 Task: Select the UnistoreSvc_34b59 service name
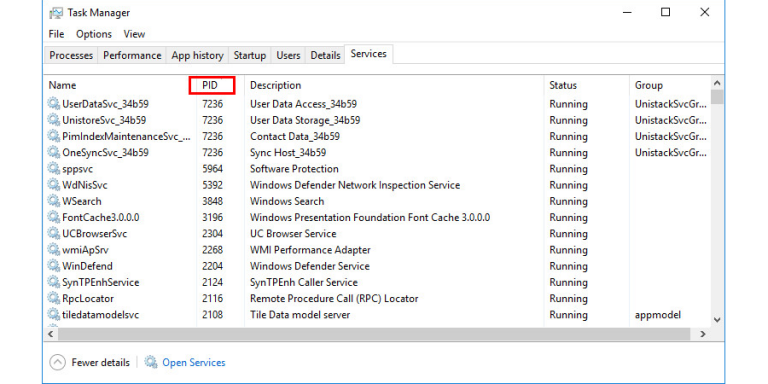tap(104, 120)
